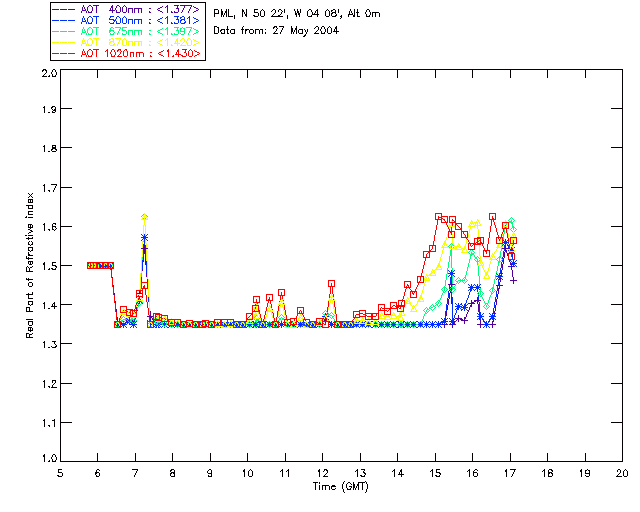Click the AOT 1020nm legend entry
Viewport: 640px width, 512px height.
coord(127,53)
